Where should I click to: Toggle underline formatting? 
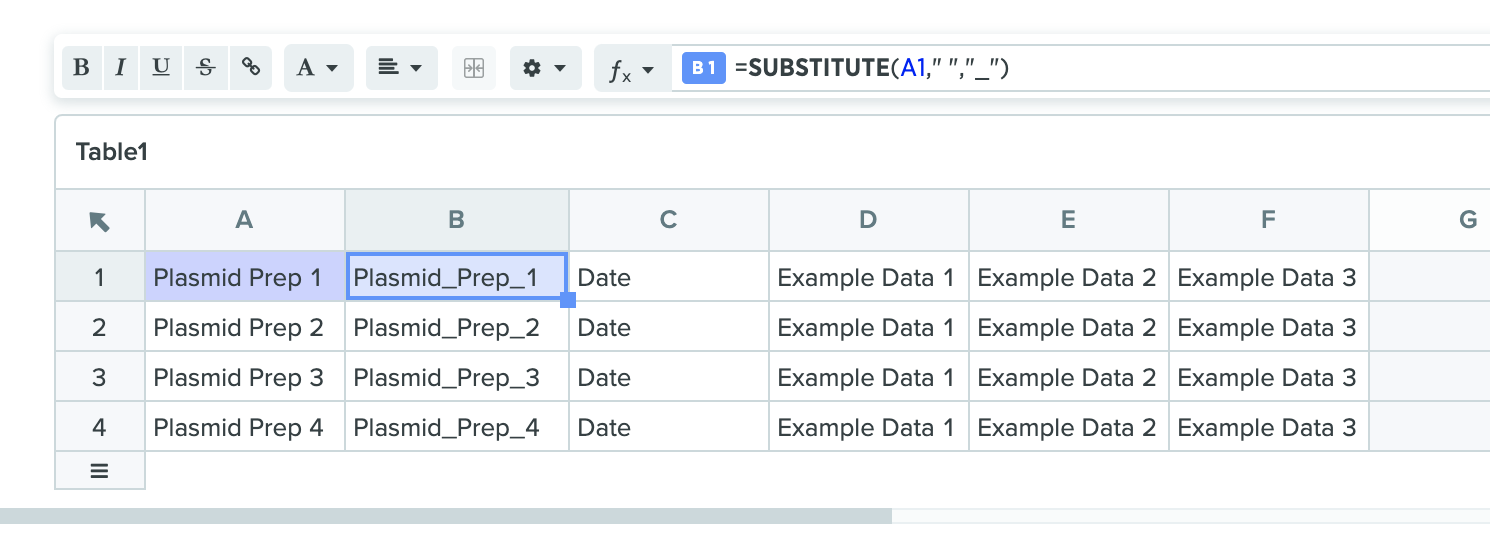click(160, 68)
